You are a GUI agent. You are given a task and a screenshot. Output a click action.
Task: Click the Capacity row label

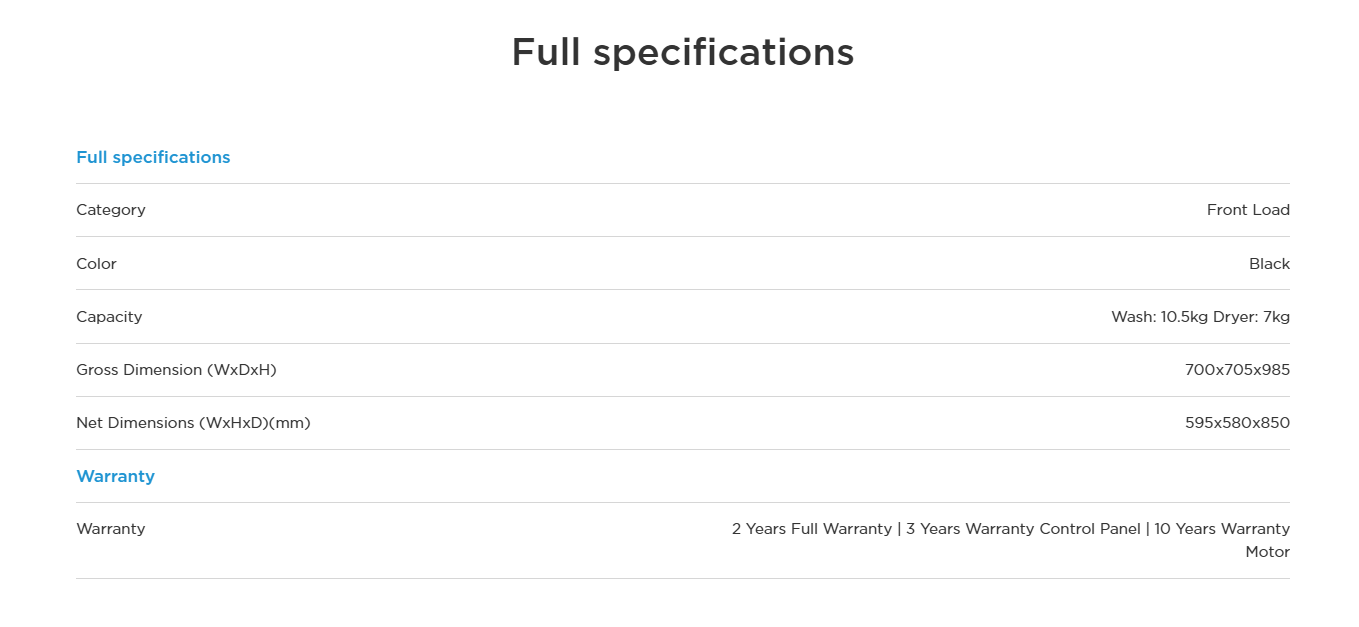[x=109, y=317]
